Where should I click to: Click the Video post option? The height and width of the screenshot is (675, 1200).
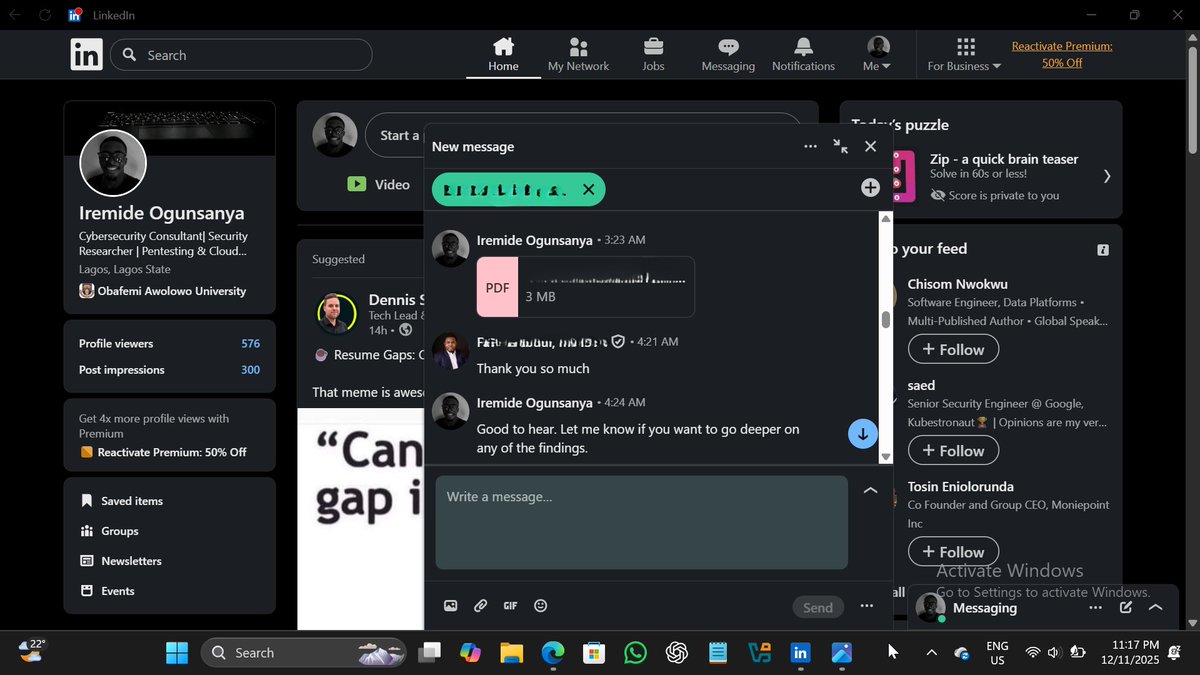tap(378, 184)
